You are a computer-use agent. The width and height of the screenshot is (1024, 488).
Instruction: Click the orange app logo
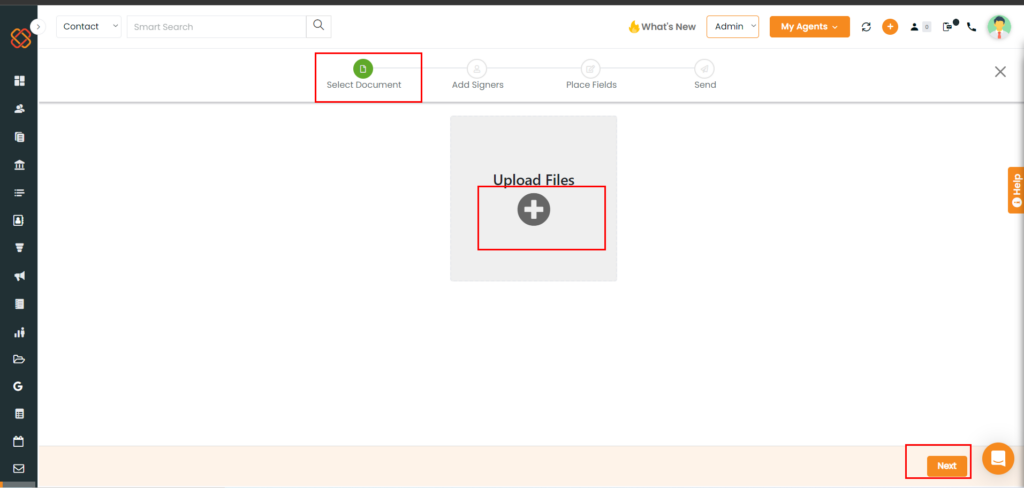[x=20, y=38]
